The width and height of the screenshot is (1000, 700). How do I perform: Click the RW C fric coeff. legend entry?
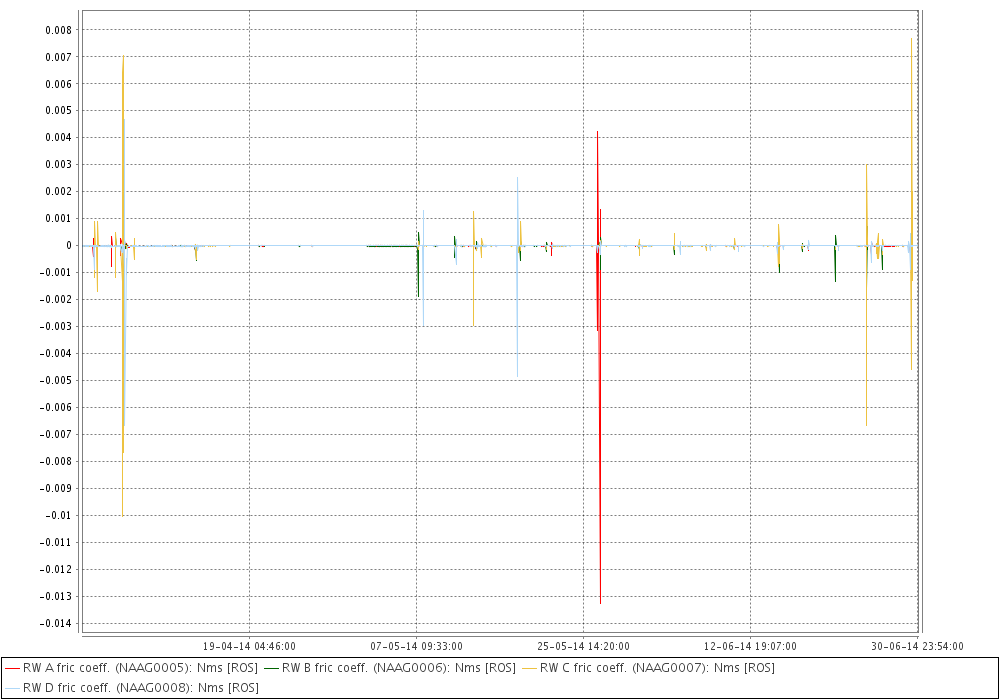click(x=649, y=668)
